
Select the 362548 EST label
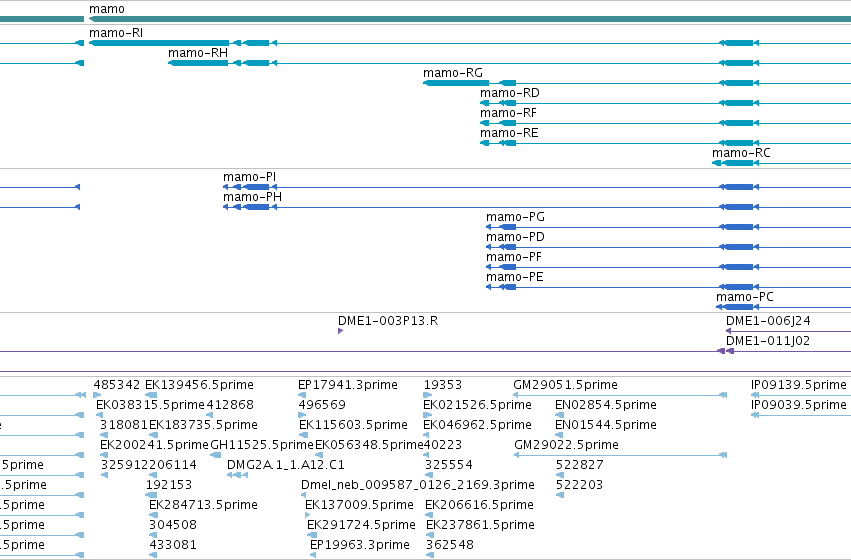pos(449,545)
